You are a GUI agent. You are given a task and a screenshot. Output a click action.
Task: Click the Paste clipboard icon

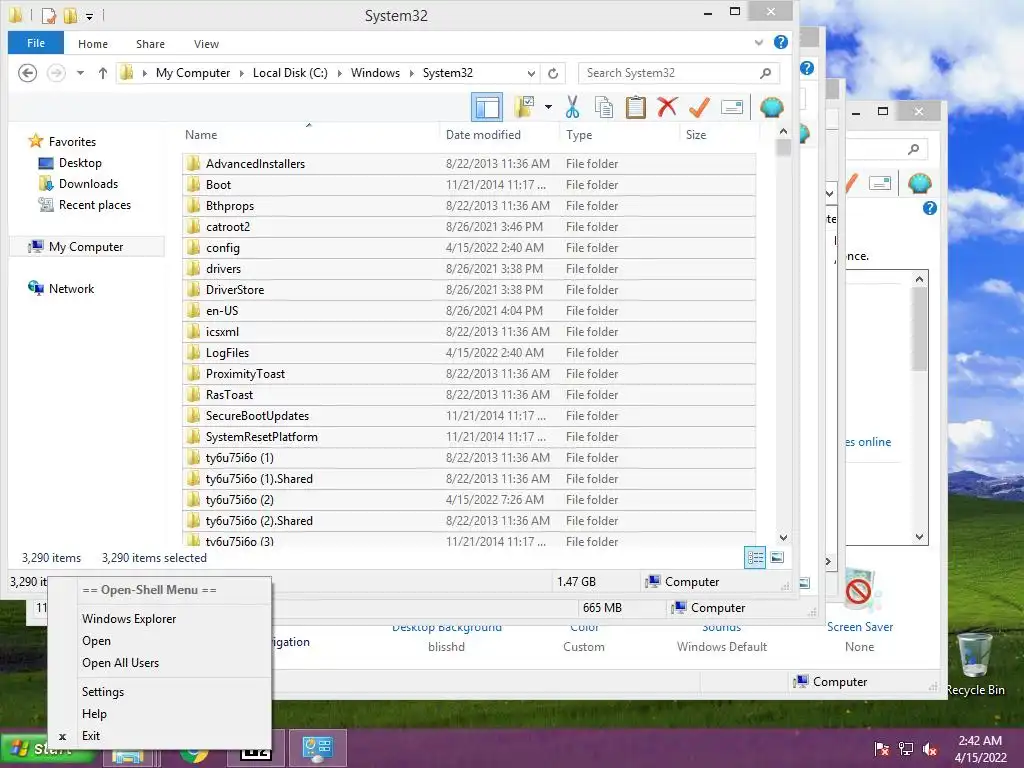[635, 107]
